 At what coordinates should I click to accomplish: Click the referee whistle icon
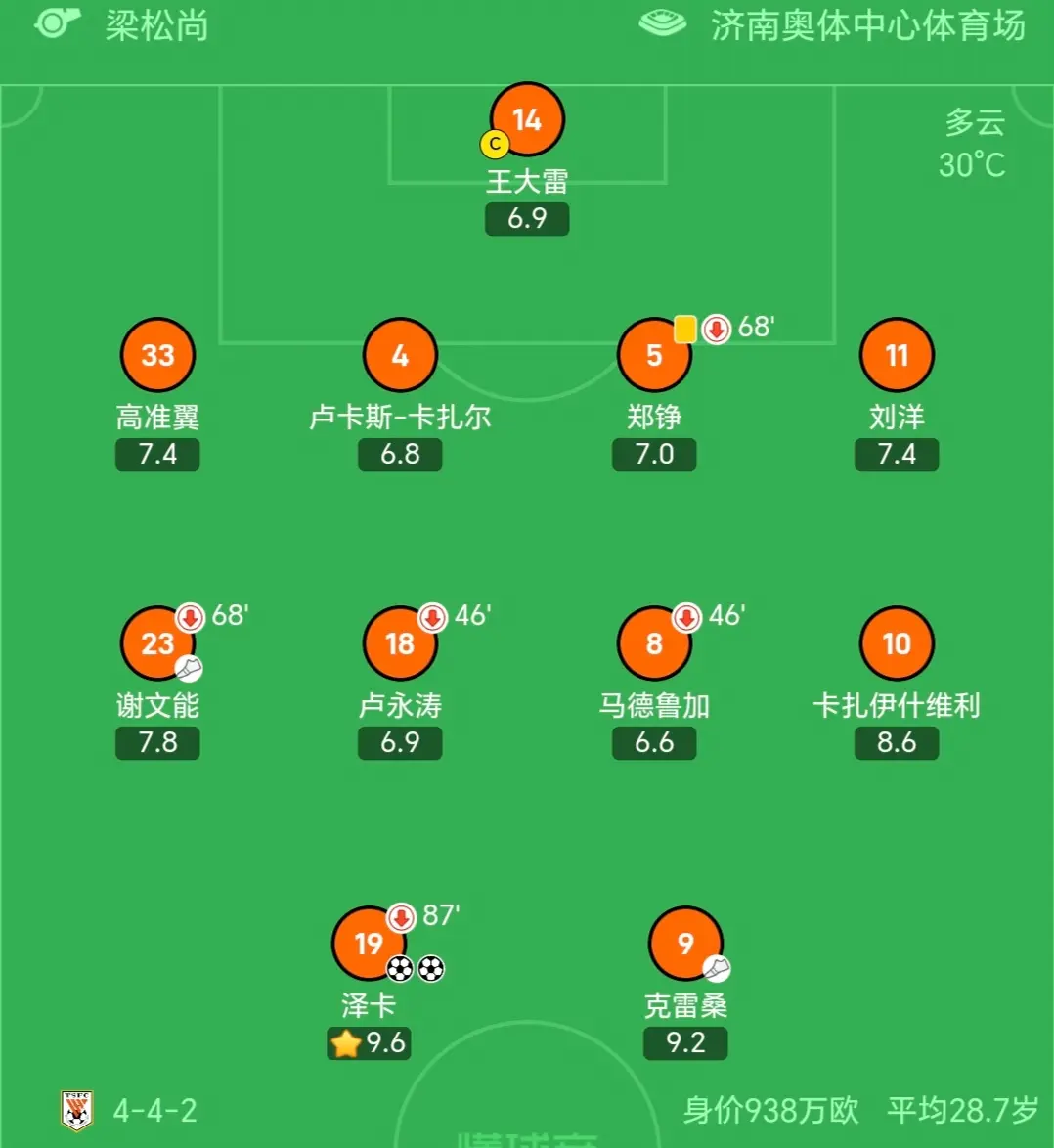tap(57, 22)
